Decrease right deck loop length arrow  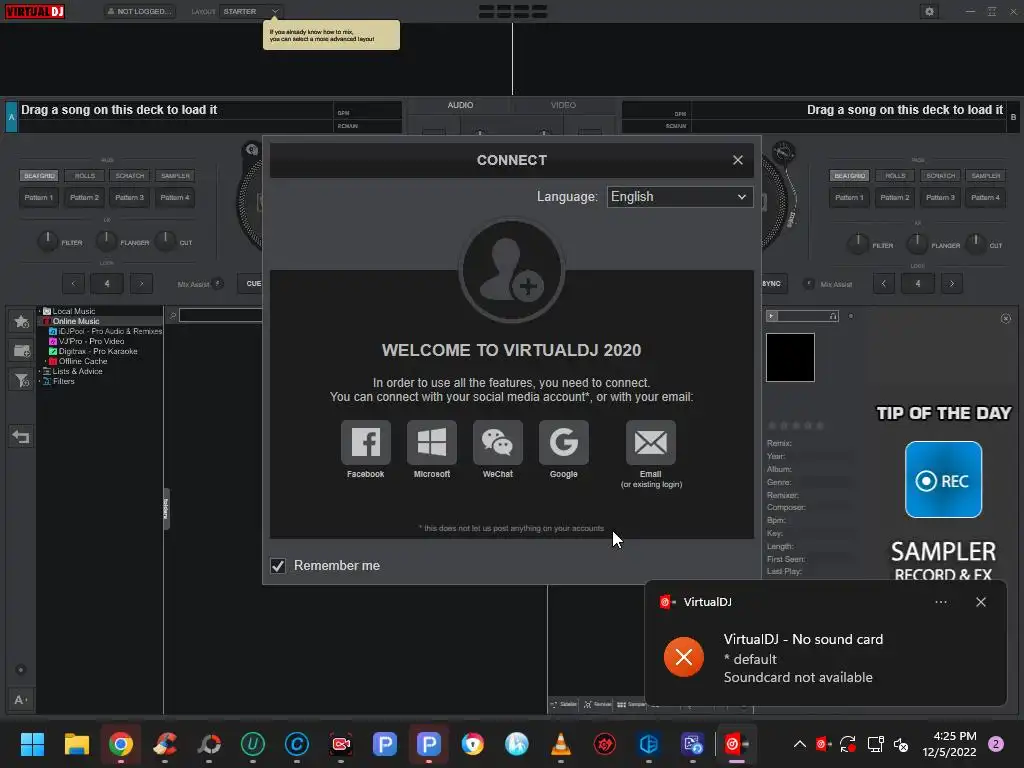[884, 283]
